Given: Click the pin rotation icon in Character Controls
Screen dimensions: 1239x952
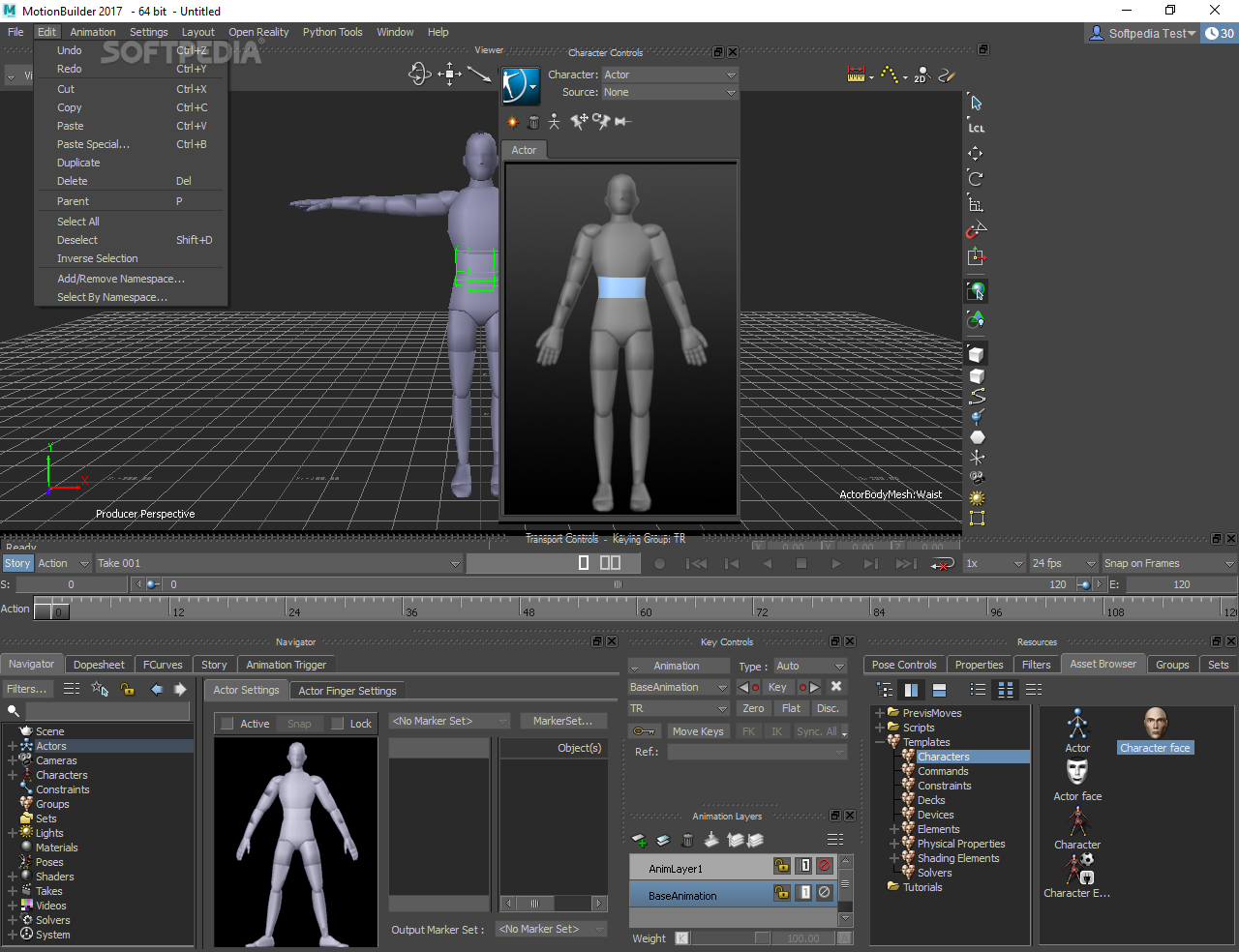Looking at the screenshot, I should 601,121.
